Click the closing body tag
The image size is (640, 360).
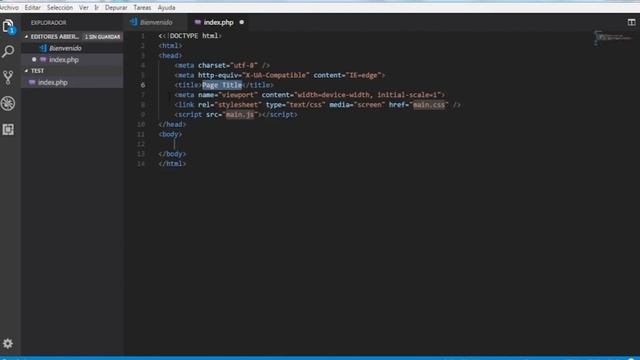pyautogui.click(x=172, y=154)
